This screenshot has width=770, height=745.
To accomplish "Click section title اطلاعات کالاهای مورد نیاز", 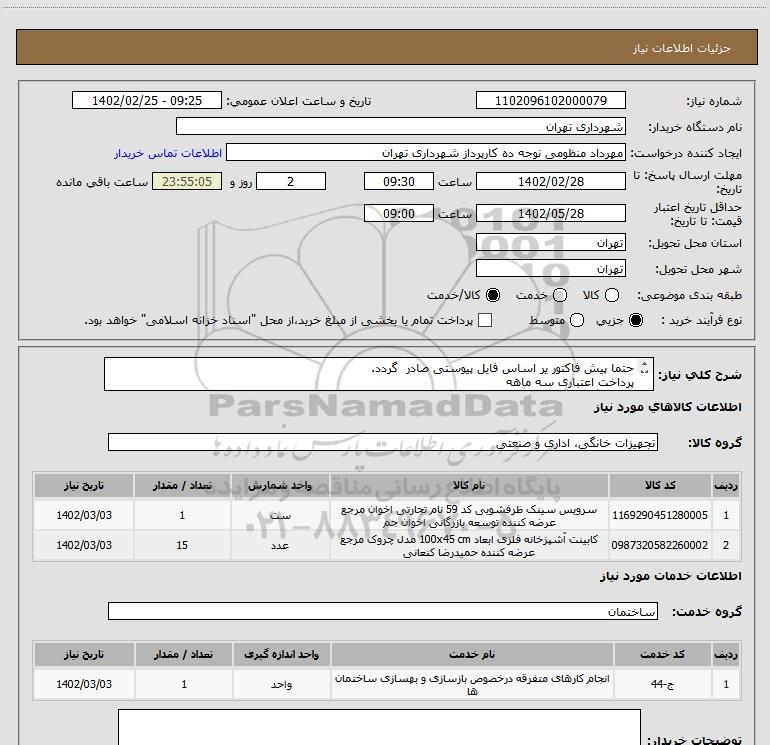I will (668, 407).
